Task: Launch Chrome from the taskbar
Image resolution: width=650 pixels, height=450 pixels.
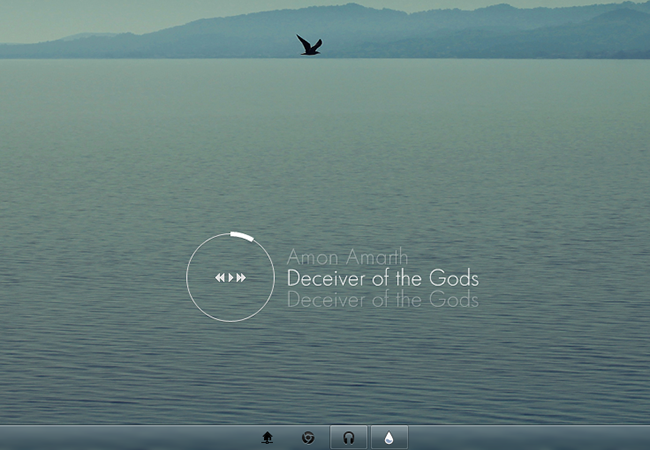Action: (x=308, y=438)
